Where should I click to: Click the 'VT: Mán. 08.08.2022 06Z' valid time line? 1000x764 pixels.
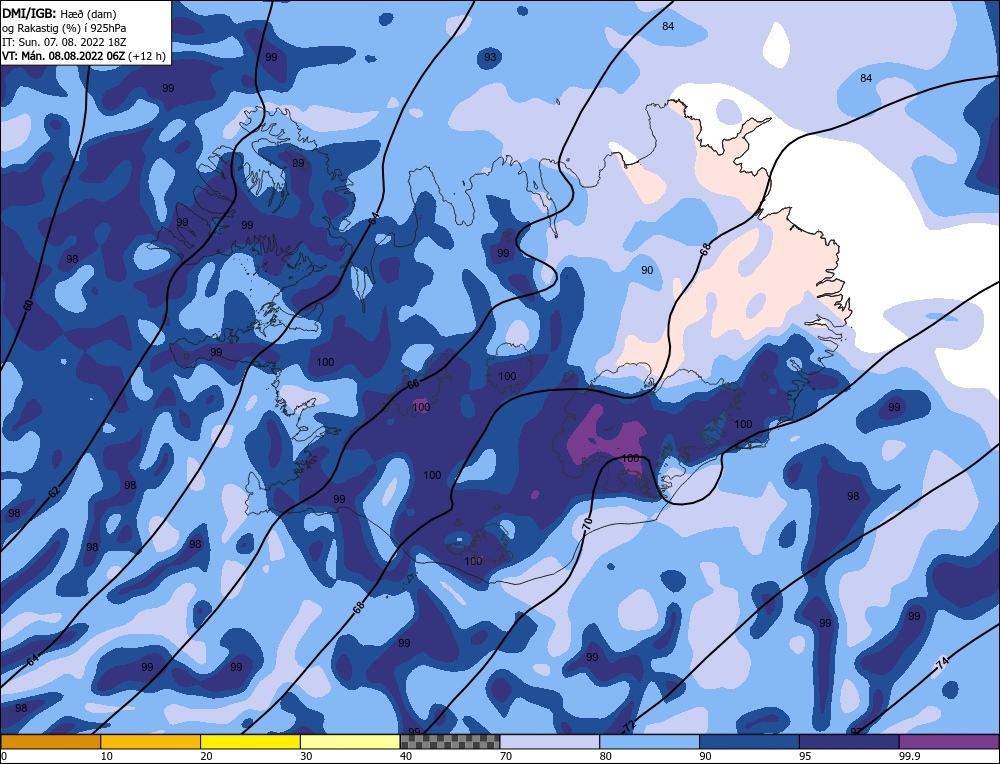click(84, 56)
